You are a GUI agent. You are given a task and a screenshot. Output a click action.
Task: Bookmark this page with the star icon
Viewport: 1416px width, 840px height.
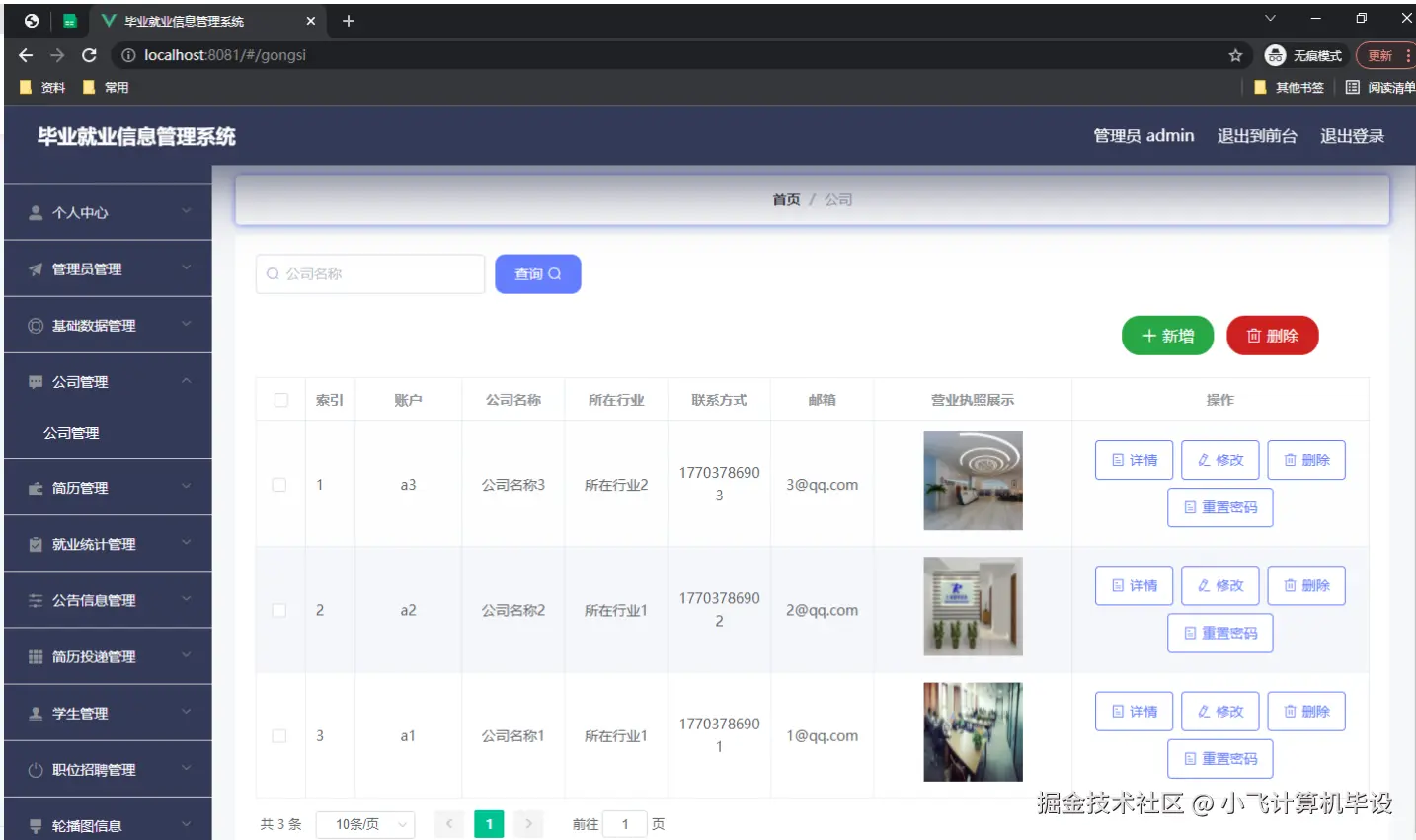click(x=1235, y=55)
